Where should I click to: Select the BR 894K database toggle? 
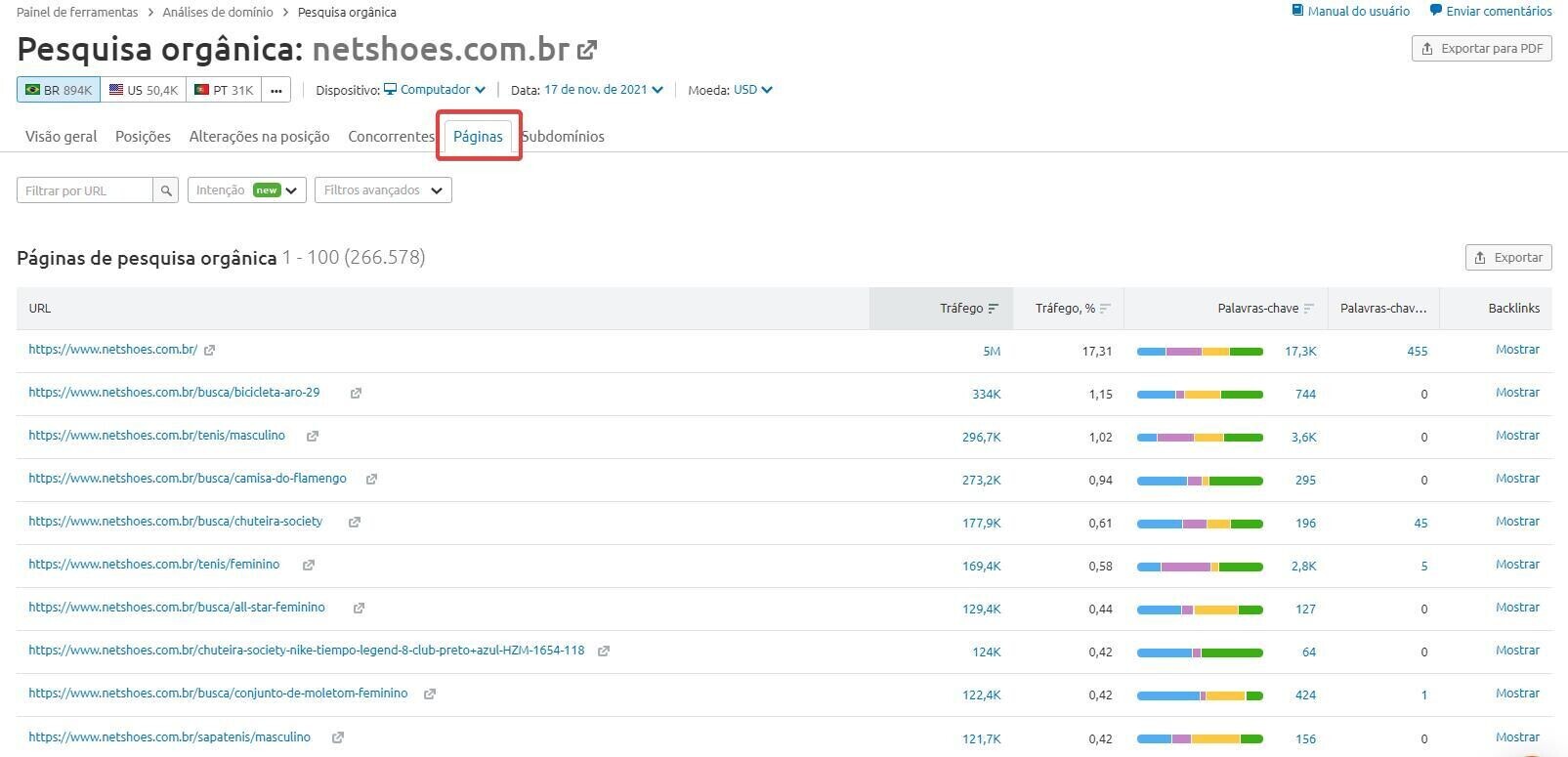[x=59, y=90]
